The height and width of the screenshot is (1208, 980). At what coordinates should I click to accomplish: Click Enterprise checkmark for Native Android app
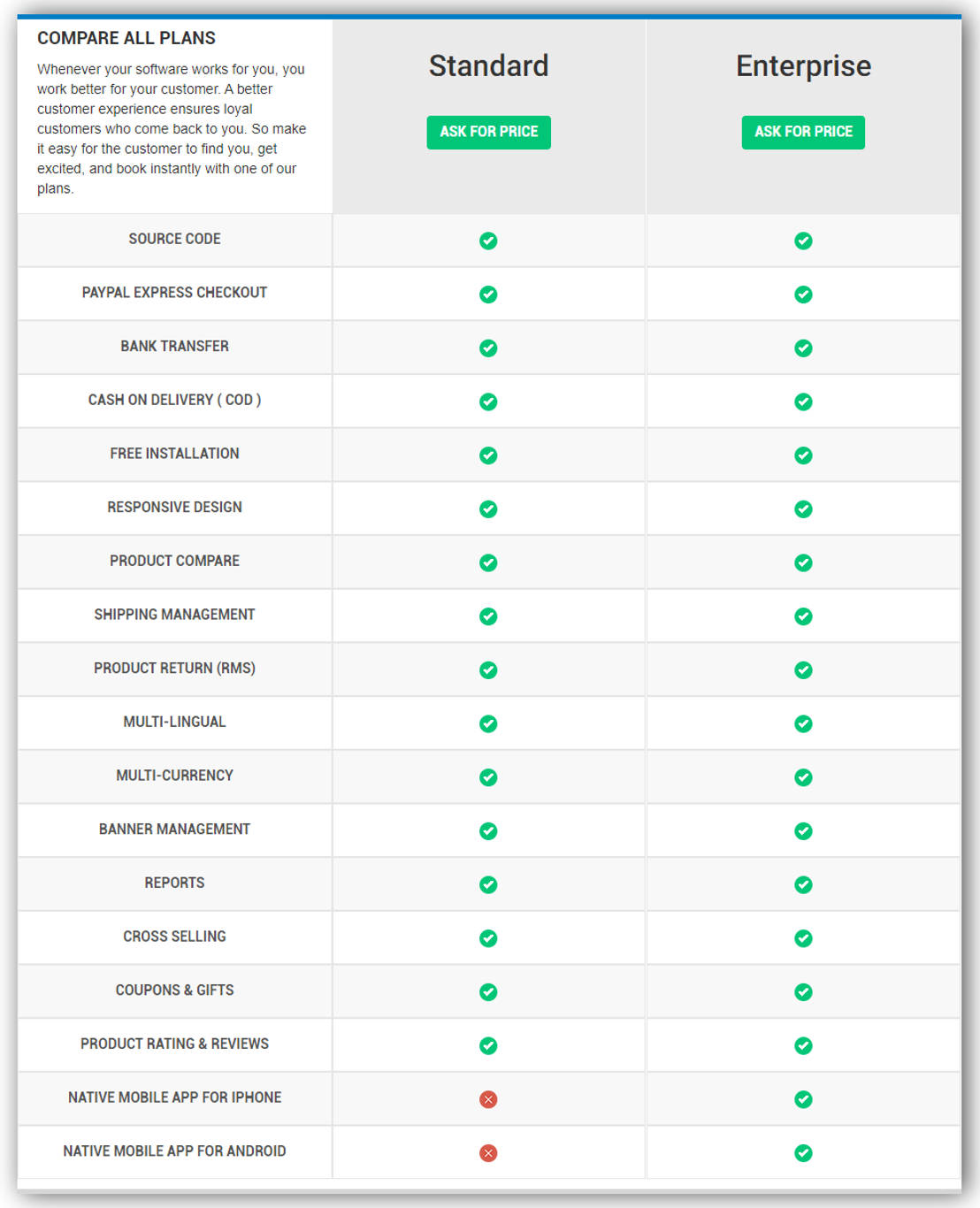click(x=803, y=1153)
